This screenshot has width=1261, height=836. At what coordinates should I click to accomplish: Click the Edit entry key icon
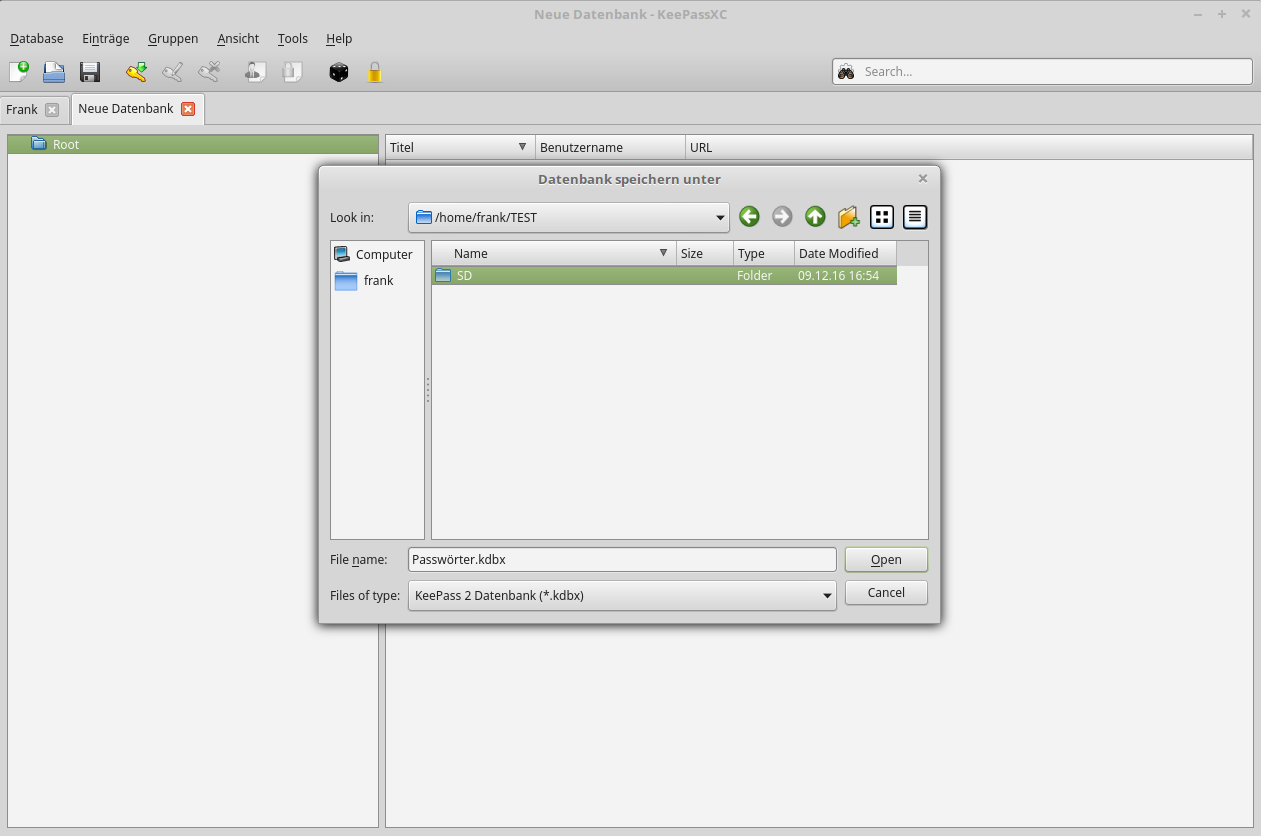pos(172,72)
